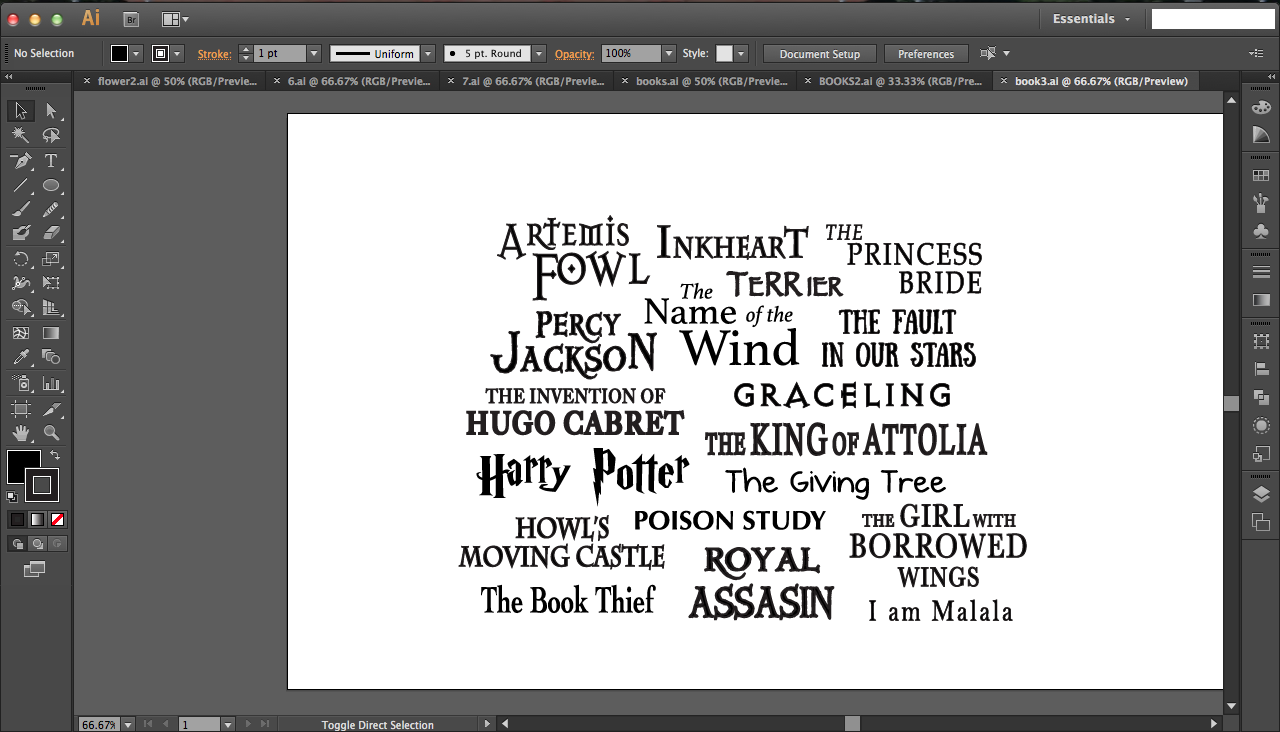Open the Swatches panel
The width and height of the screenshot is (1280, 732).
[1261, 176]
